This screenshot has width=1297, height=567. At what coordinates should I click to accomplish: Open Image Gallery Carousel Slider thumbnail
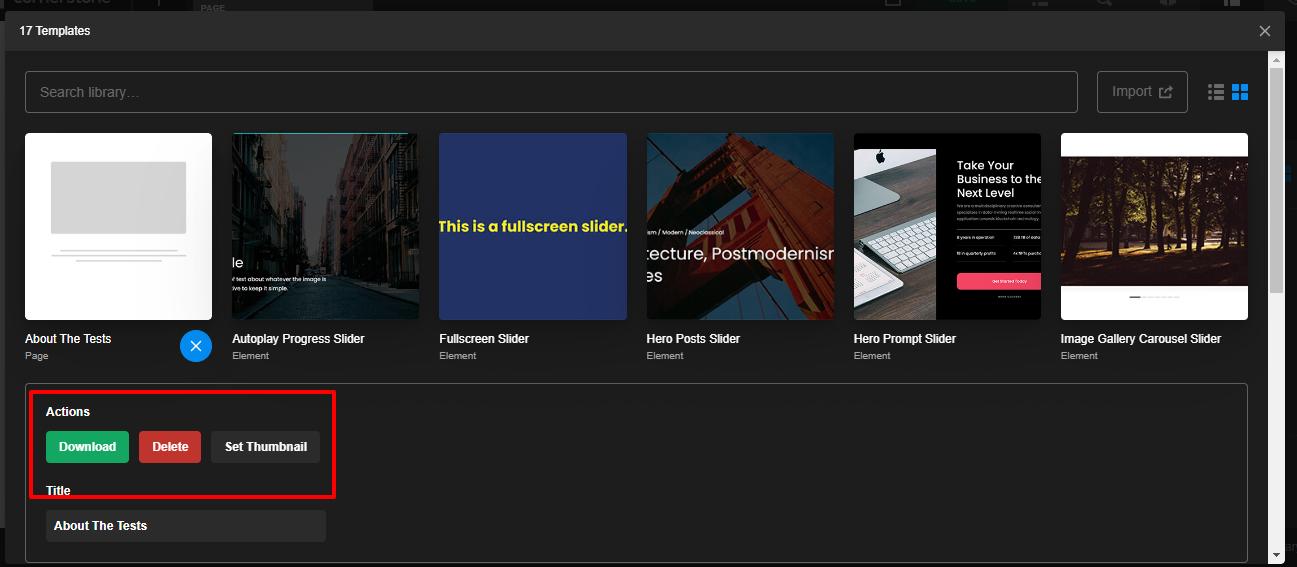click(x=1154, y=226)
